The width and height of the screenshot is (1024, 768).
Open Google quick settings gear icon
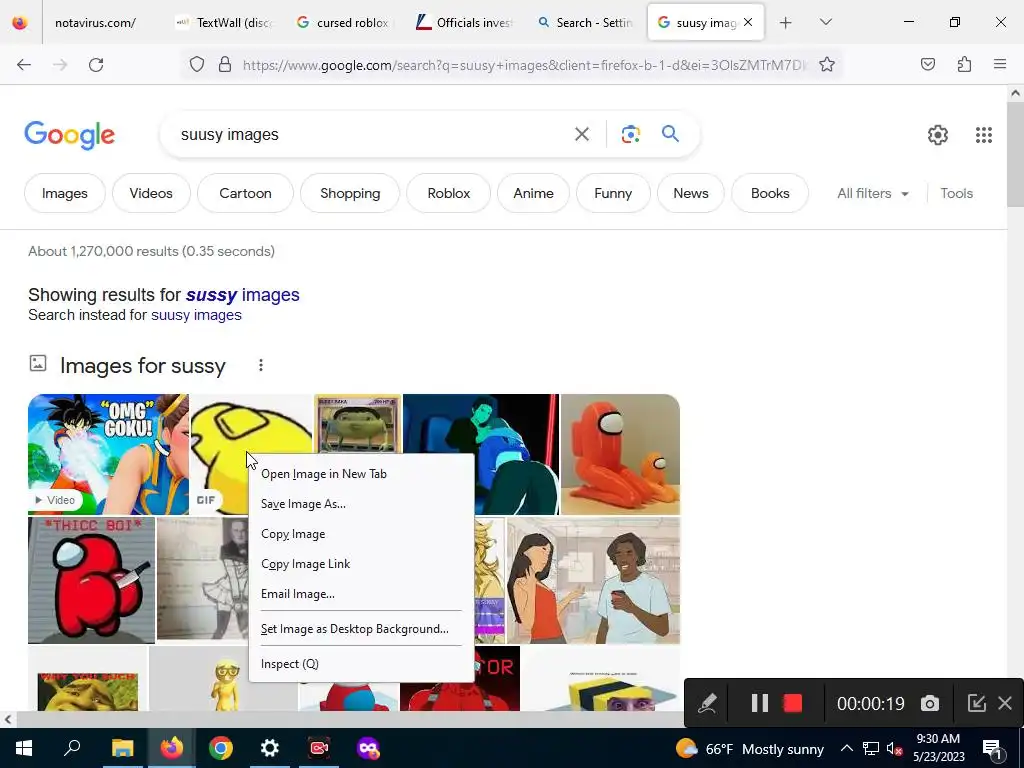point(938,135)
